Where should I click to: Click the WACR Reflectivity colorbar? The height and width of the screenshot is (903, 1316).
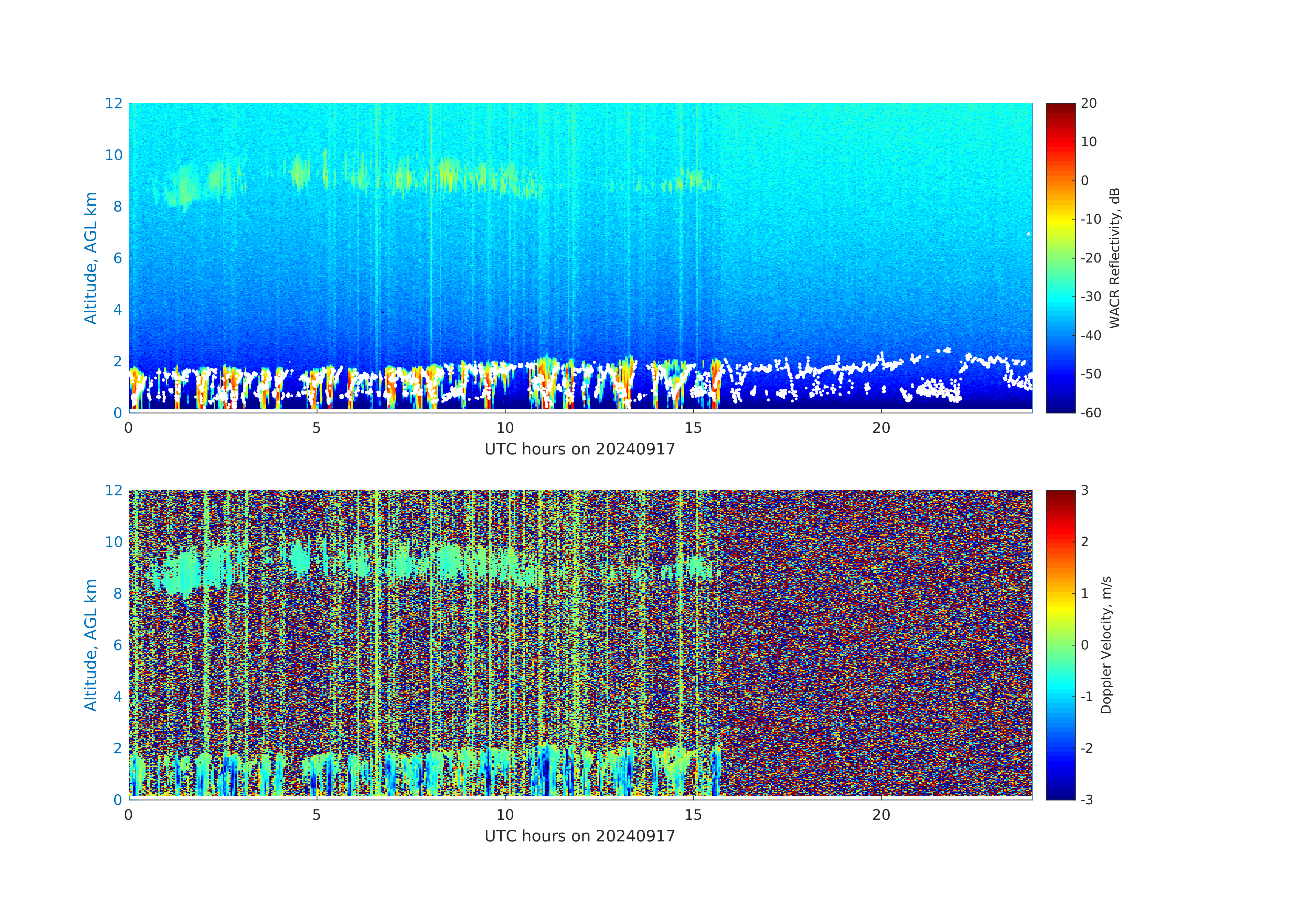pos(1060,258)
